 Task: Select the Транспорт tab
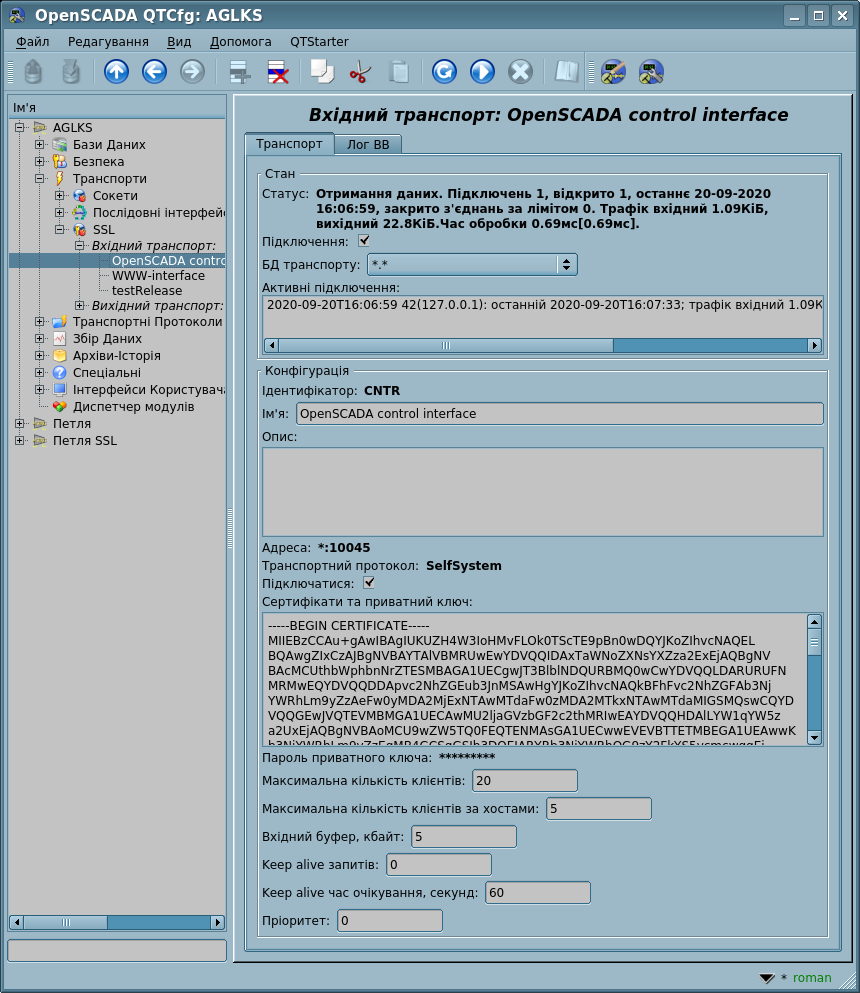[289, 144]
